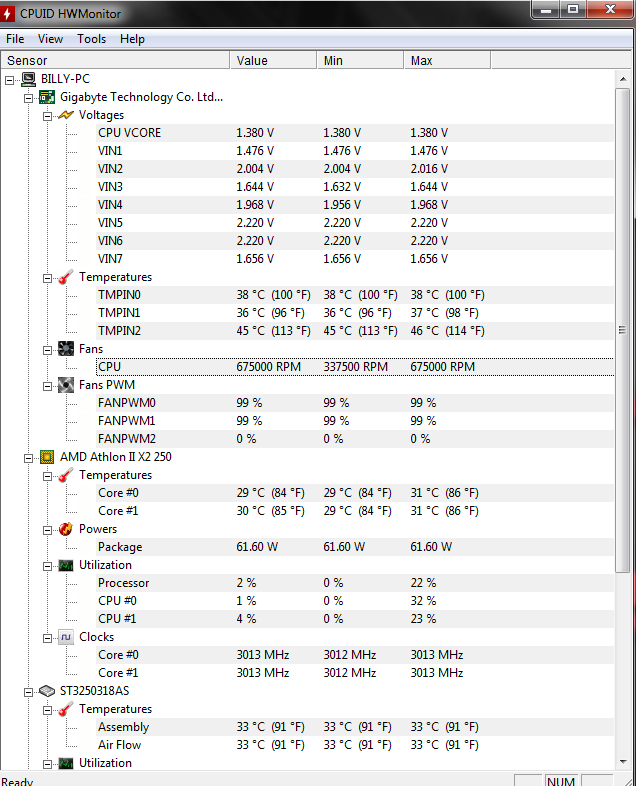This screenshot has height=786, width=636.
Task: Click the vertical scrollbar thumb
Action: point(622,330)
